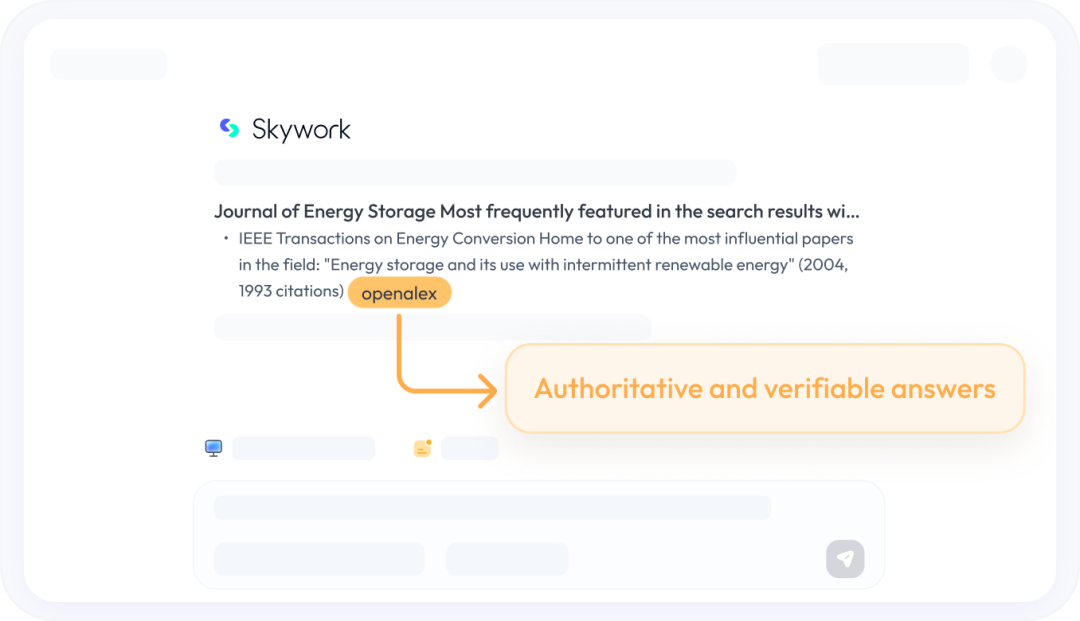Open the first option chip below input
This screenshot has width=1080, height=621.
pyautogui.click(x=319, y=559)
